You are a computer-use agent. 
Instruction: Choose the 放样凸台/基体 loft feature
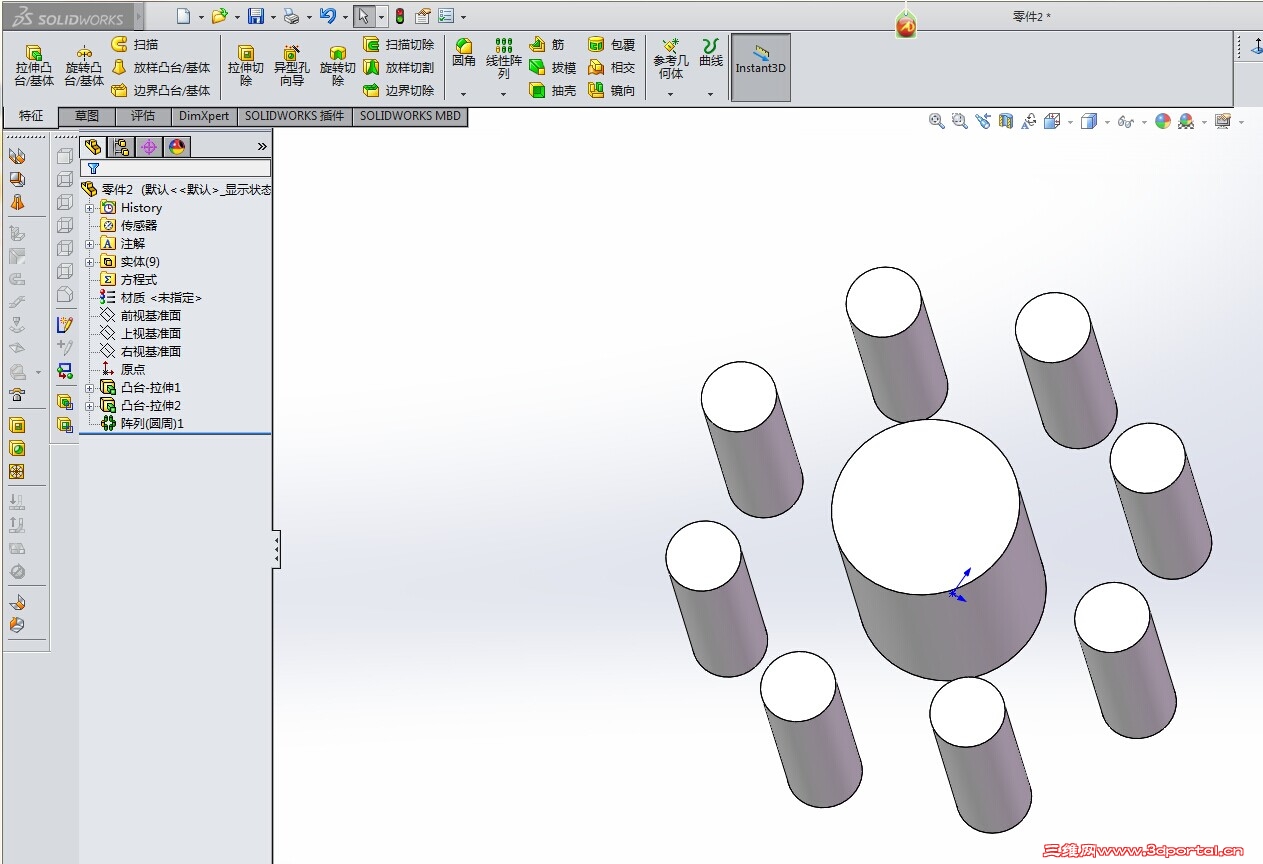point(161,67)
